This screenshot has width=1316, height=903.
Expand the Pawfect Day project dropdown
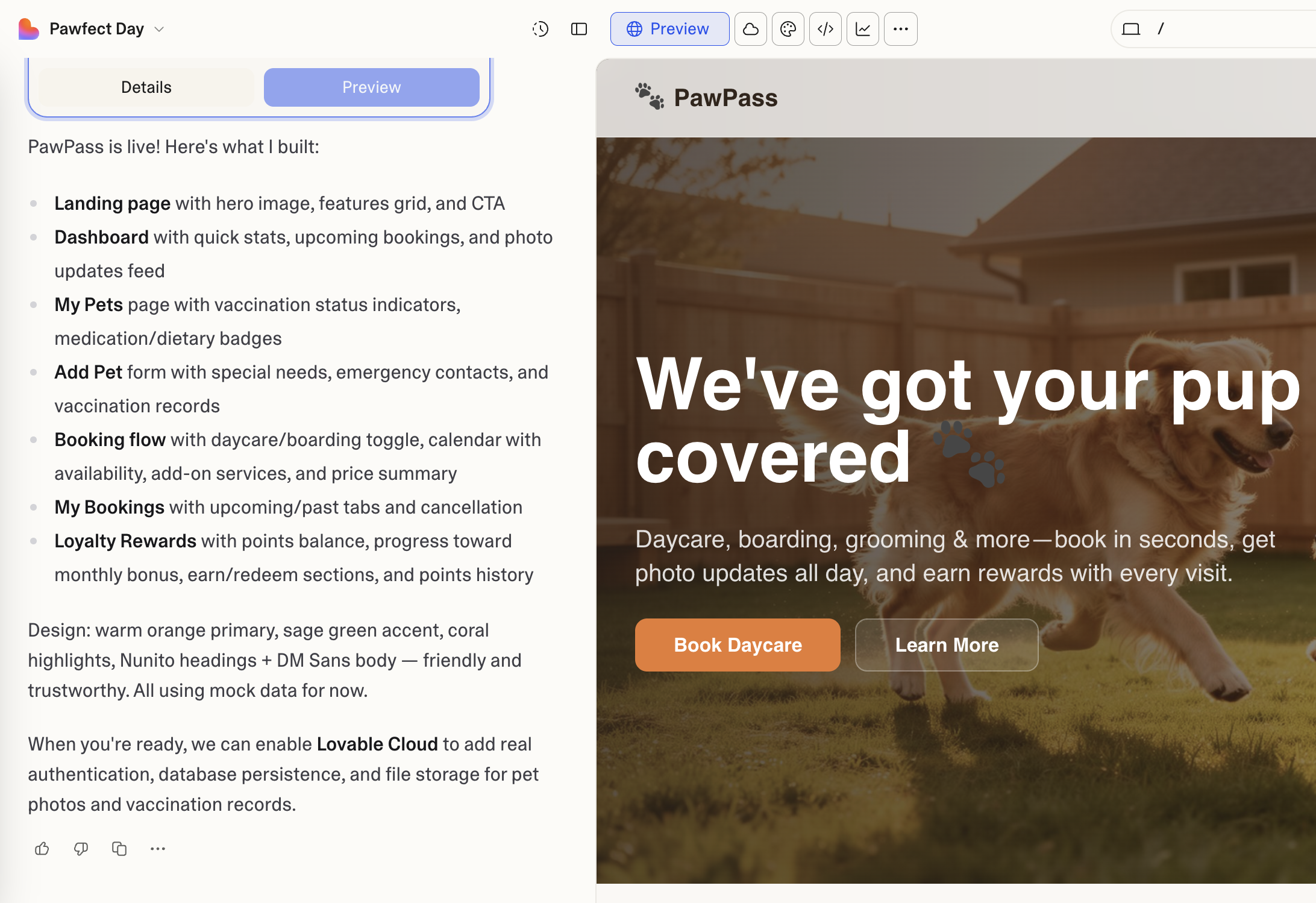pyautogui.click(x=159, y=29)
